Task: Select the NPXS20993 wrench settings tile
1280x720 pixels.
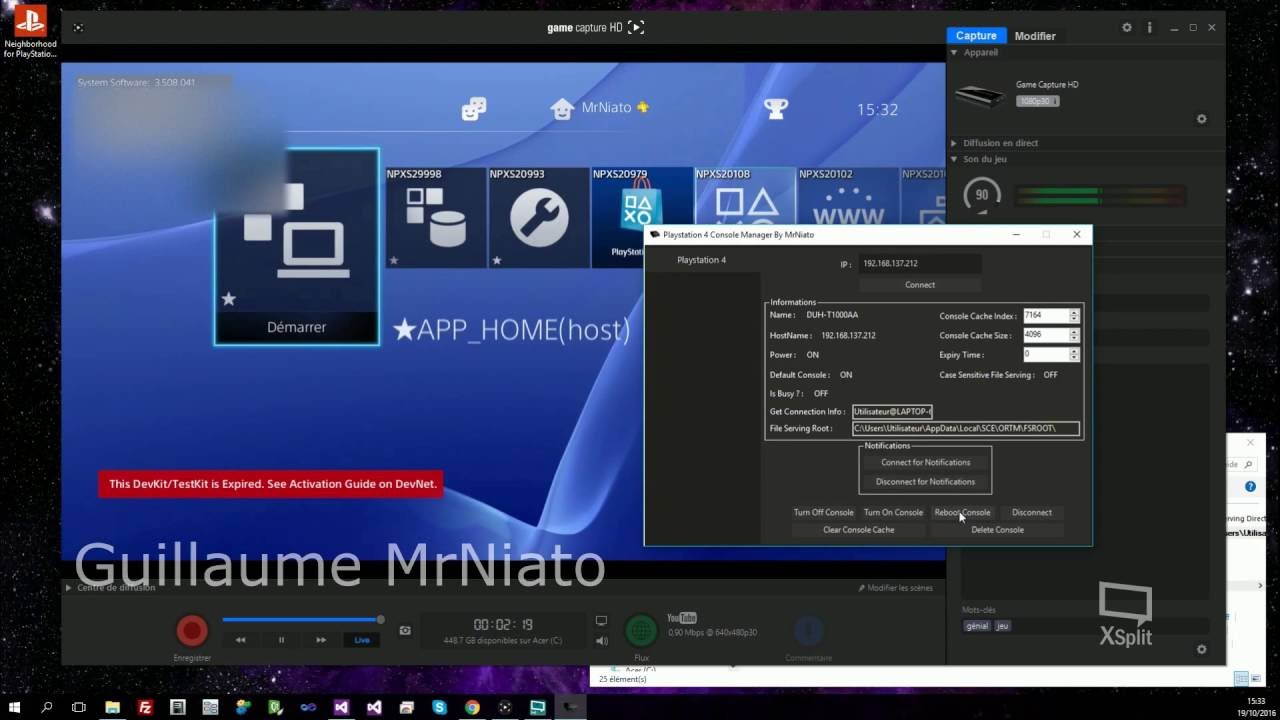Action: point(539,218)
